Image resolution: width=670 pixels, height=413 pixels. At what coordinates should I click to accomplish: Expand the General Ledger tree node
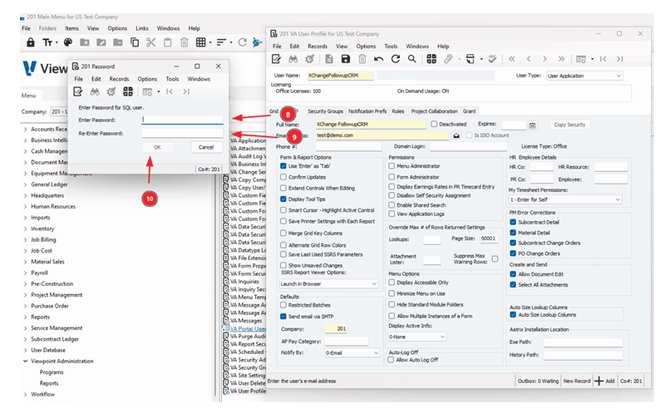tap(26, 185)
